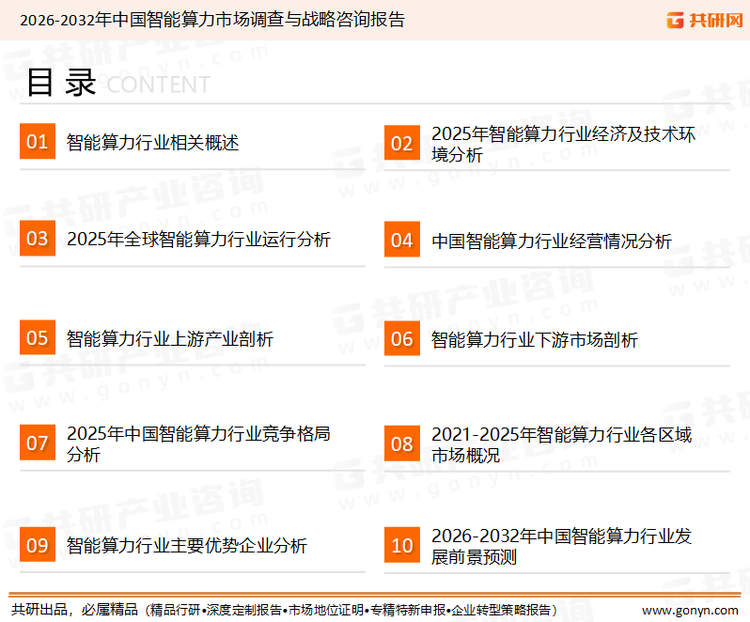Click the orange 05 chapter number box
The height and width of the screenshot is (622, 750).
click(37, 337)
